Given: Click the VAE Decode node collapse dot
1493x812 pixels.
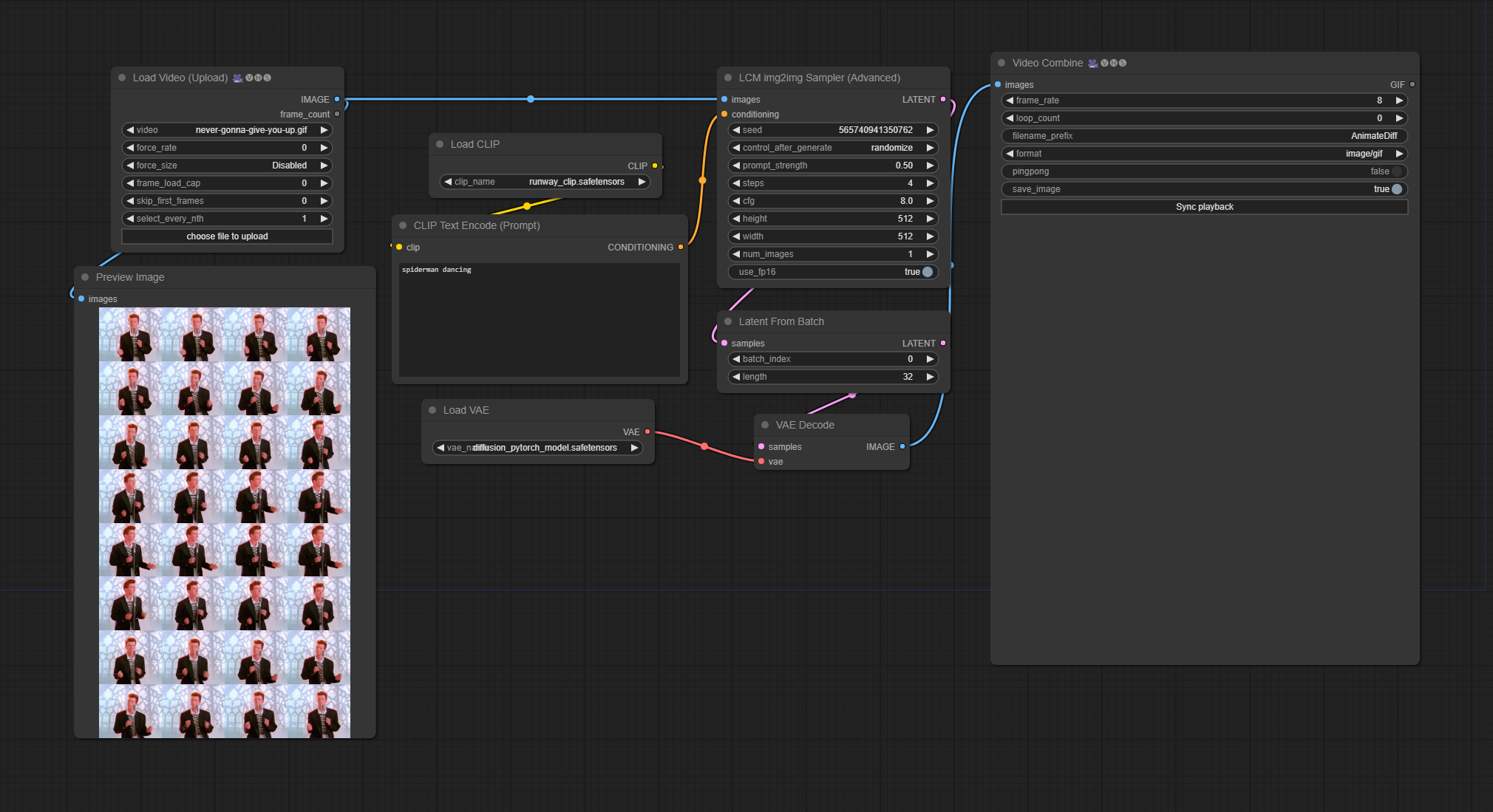Looking at the screenshot, I should click(765, 425).
